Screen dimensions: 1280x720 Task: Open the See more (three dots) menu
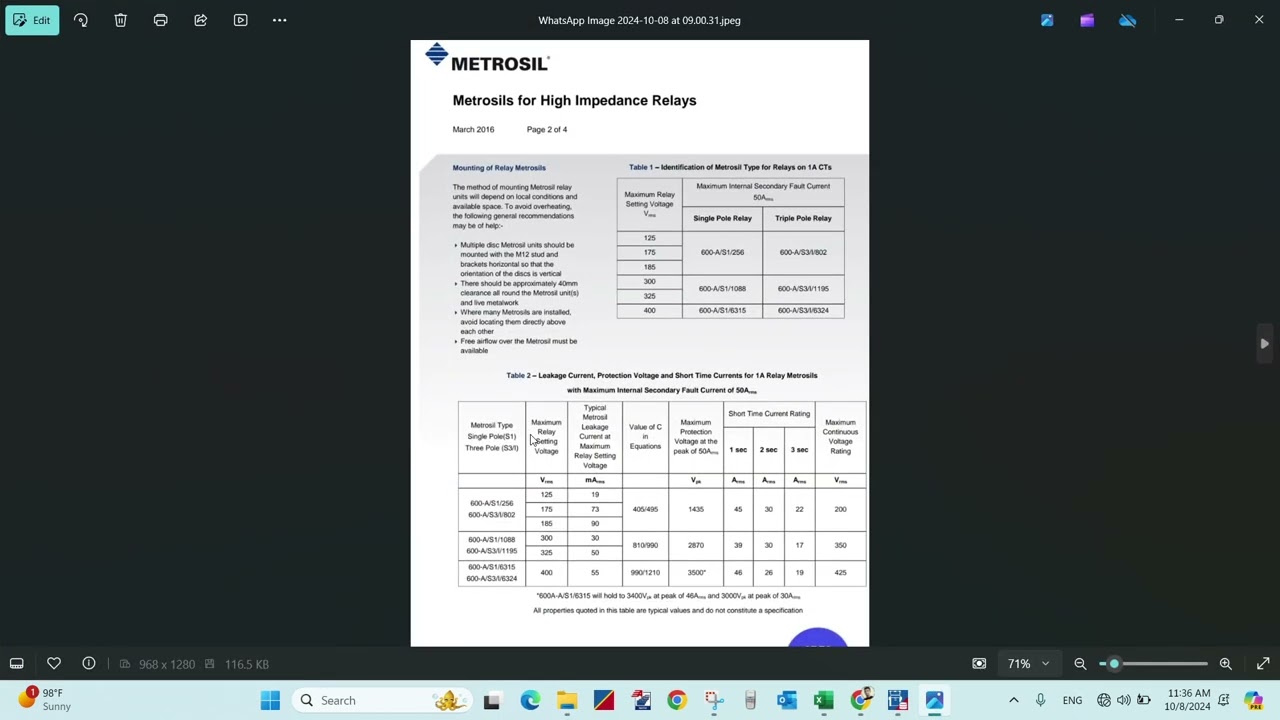280,20
